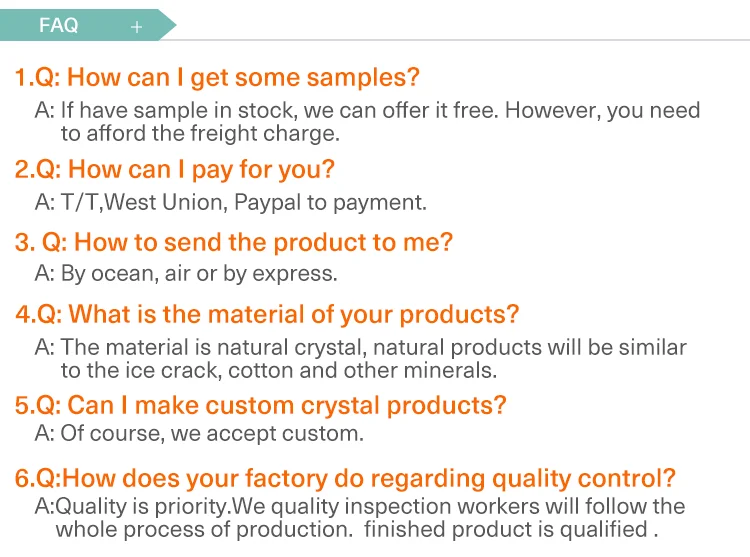Click question 2 about how to pay
750x557 pixels.
[x=175, y=169]
